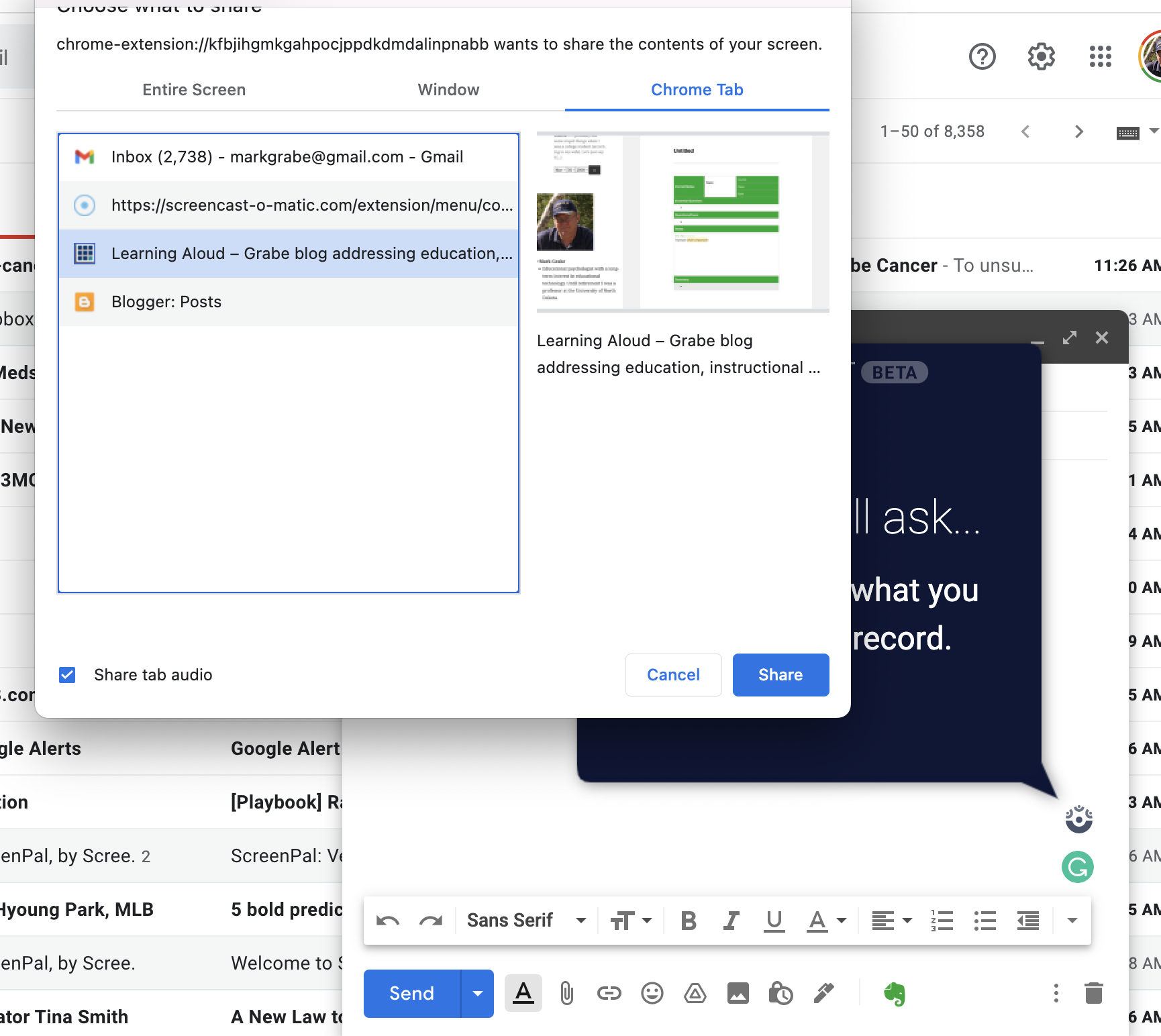Cancel the screen share dialog
Viewport: 1161px width, 1036px height.
(x=674, y=675)
